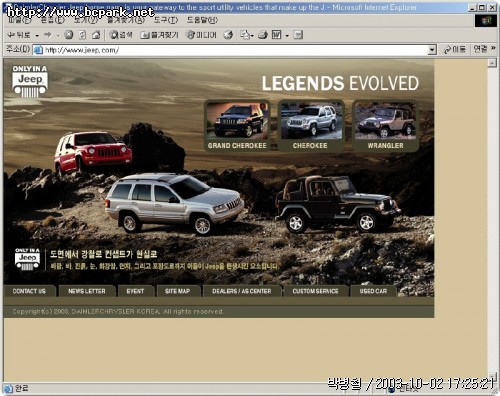This screenshot has height=396, width=500.
Task: Click the silver Grand Cherokee in the photo
Action: tap(174, 203)
